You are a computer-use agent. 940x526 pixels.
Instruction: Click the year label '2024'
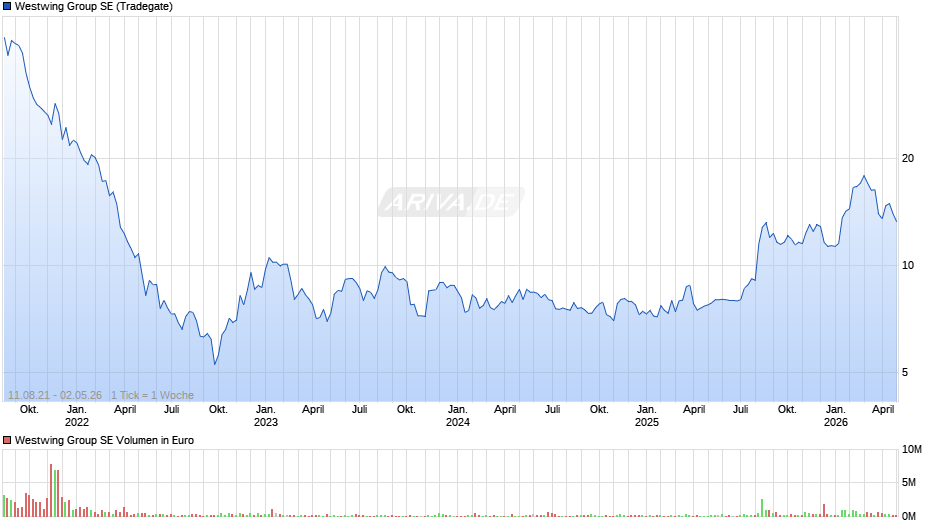coord(457,422)
